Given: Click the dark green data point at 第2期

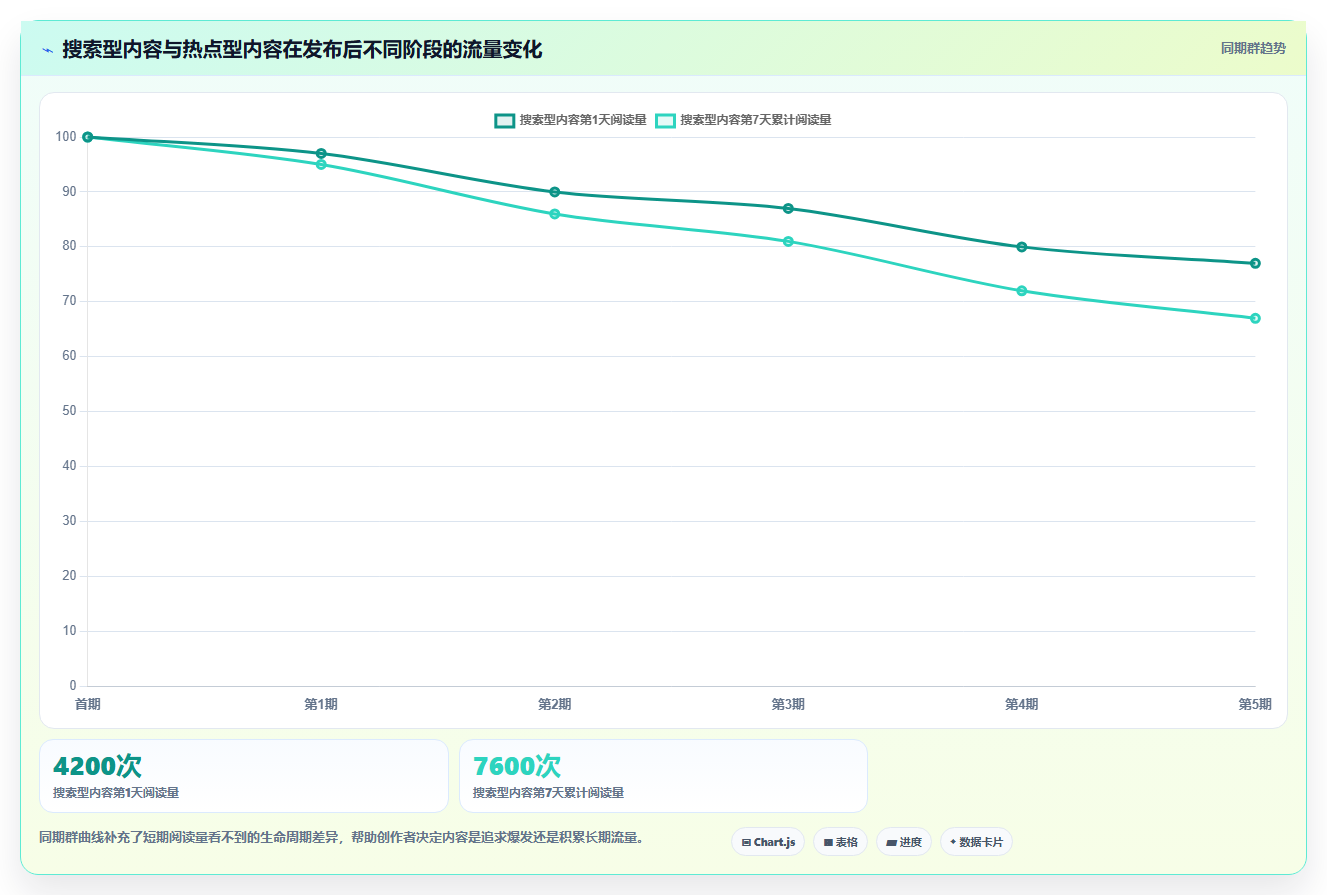Looking at the screenshot, I should click(555, 192).
